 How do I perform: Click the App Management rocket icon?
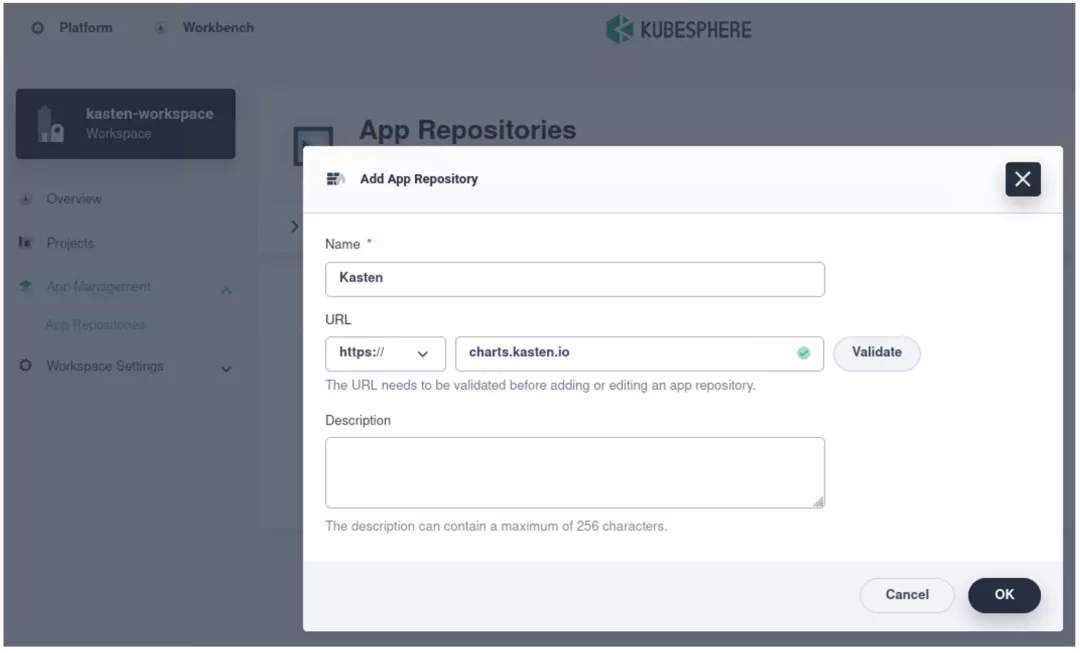point(25,286)
